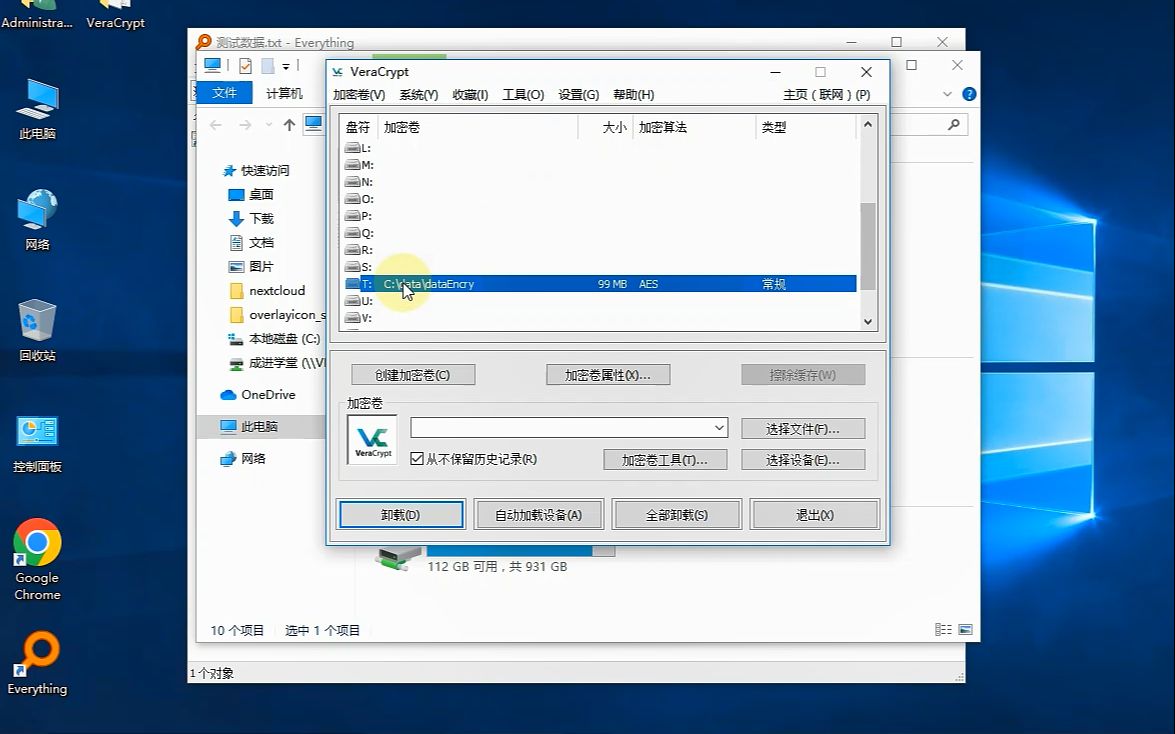Click 选择文件(F)... button
The image size is (1175, 734).
click(x=803, y=429)
